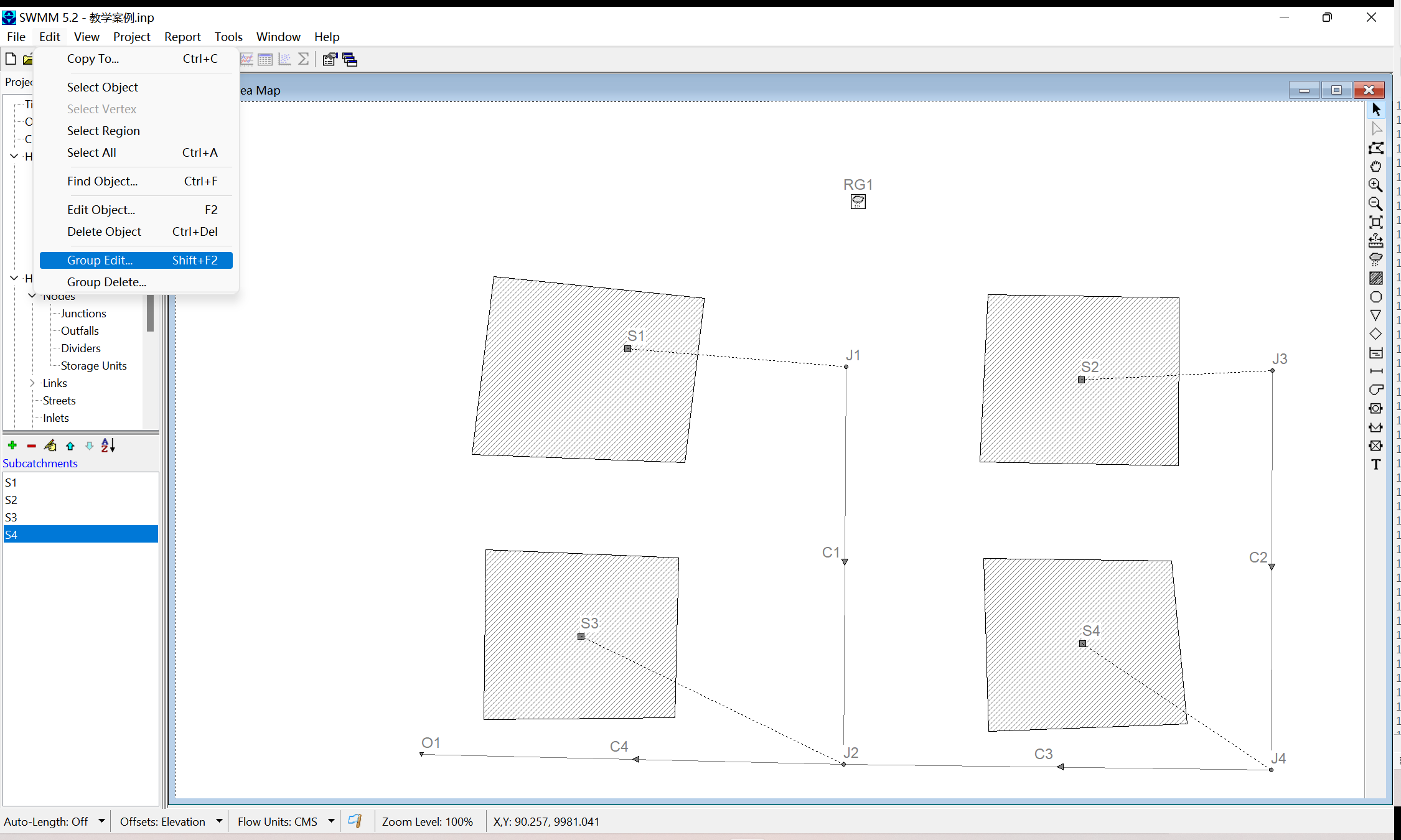
Task: Select the Pan hand tool
Action: pos(1375,166)
